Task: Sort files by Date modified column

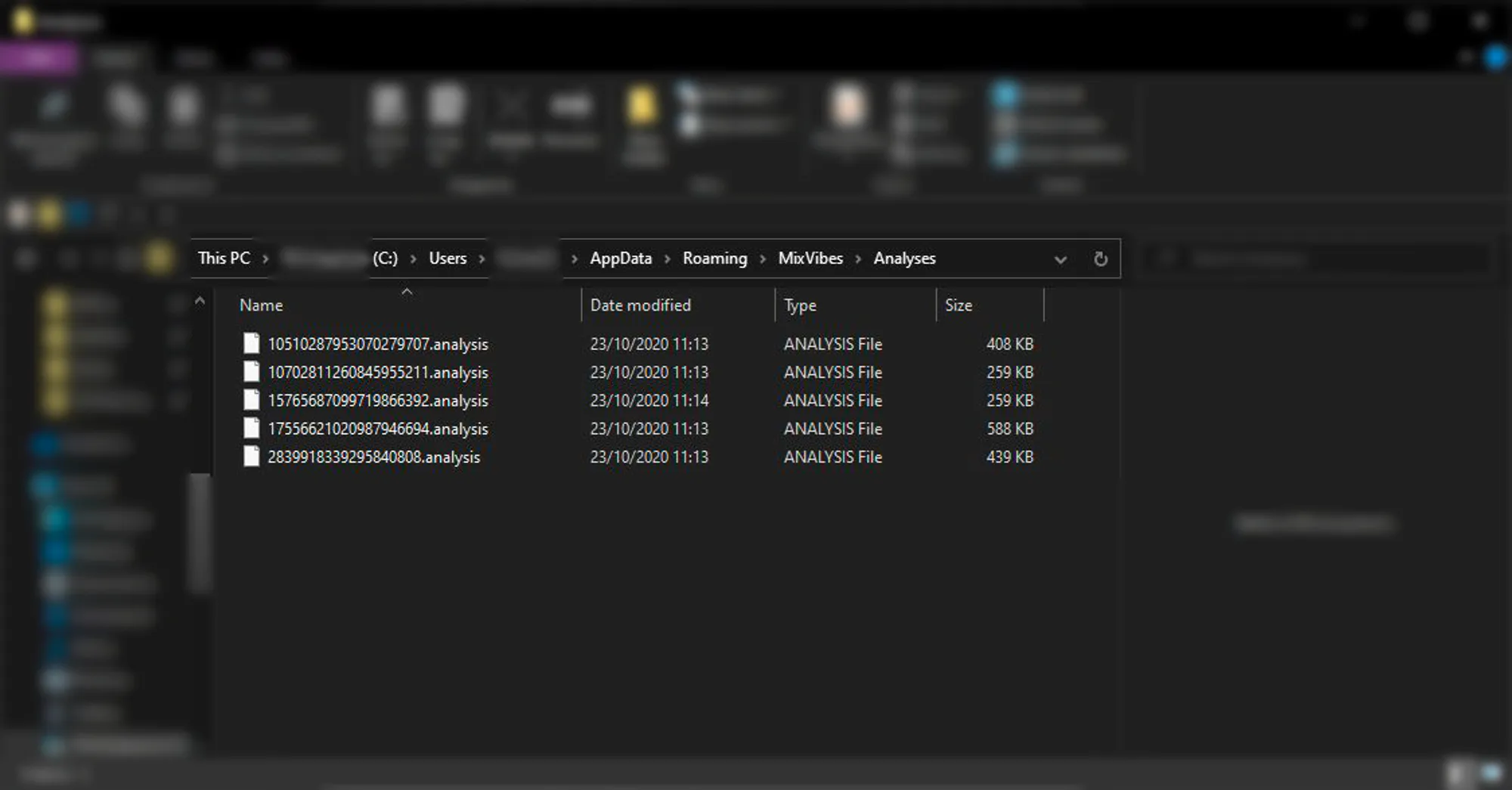Action: [x=640, y=305]
